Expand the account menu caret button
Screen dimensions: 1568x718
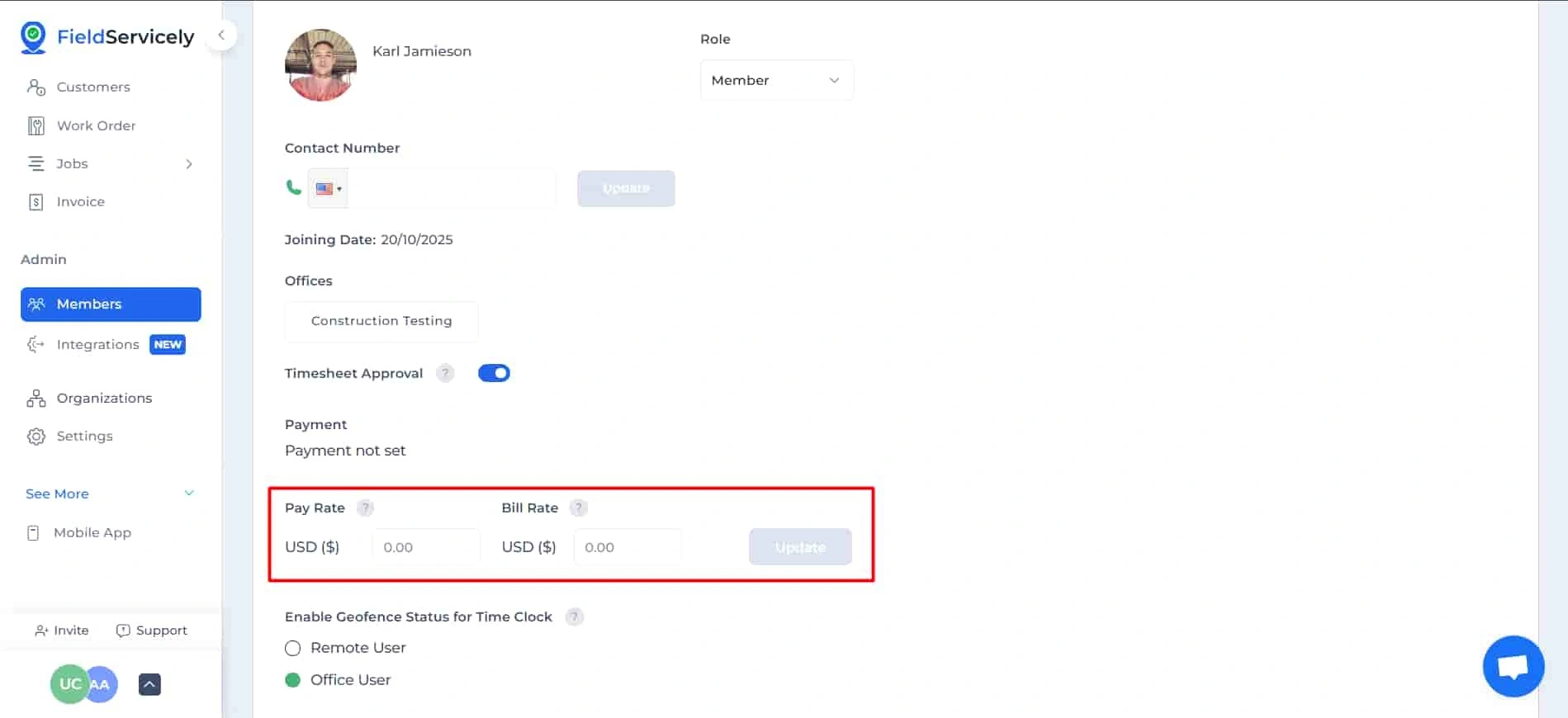tap(149, 684)
